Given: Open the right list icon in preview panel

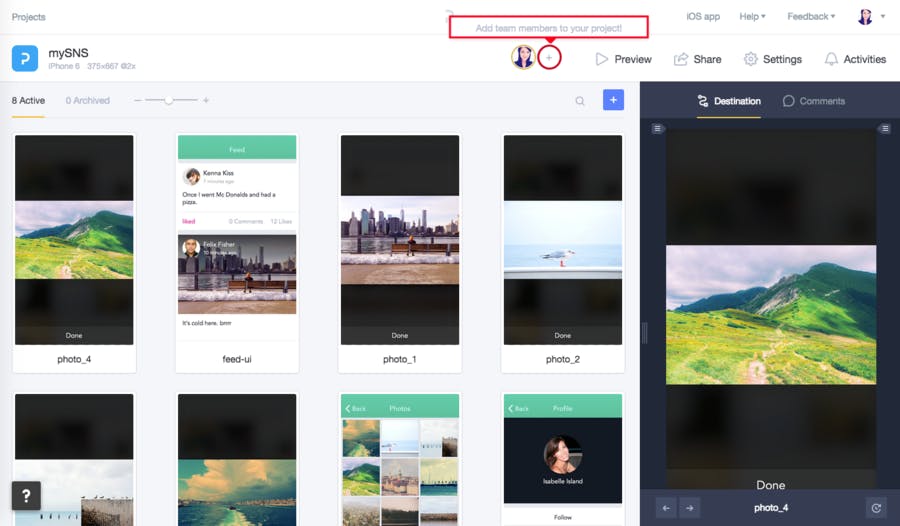Looking at the screenshot, I should click(x=885, y=129).
